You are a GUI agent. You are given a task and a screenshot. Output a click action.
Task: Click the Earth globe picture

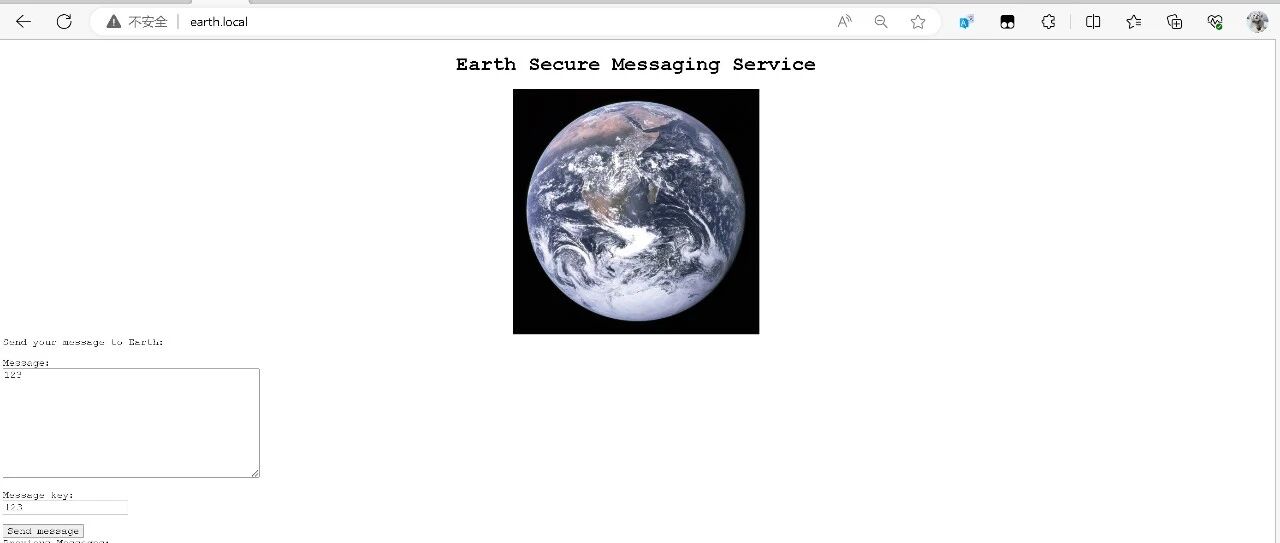coord(636,211)
